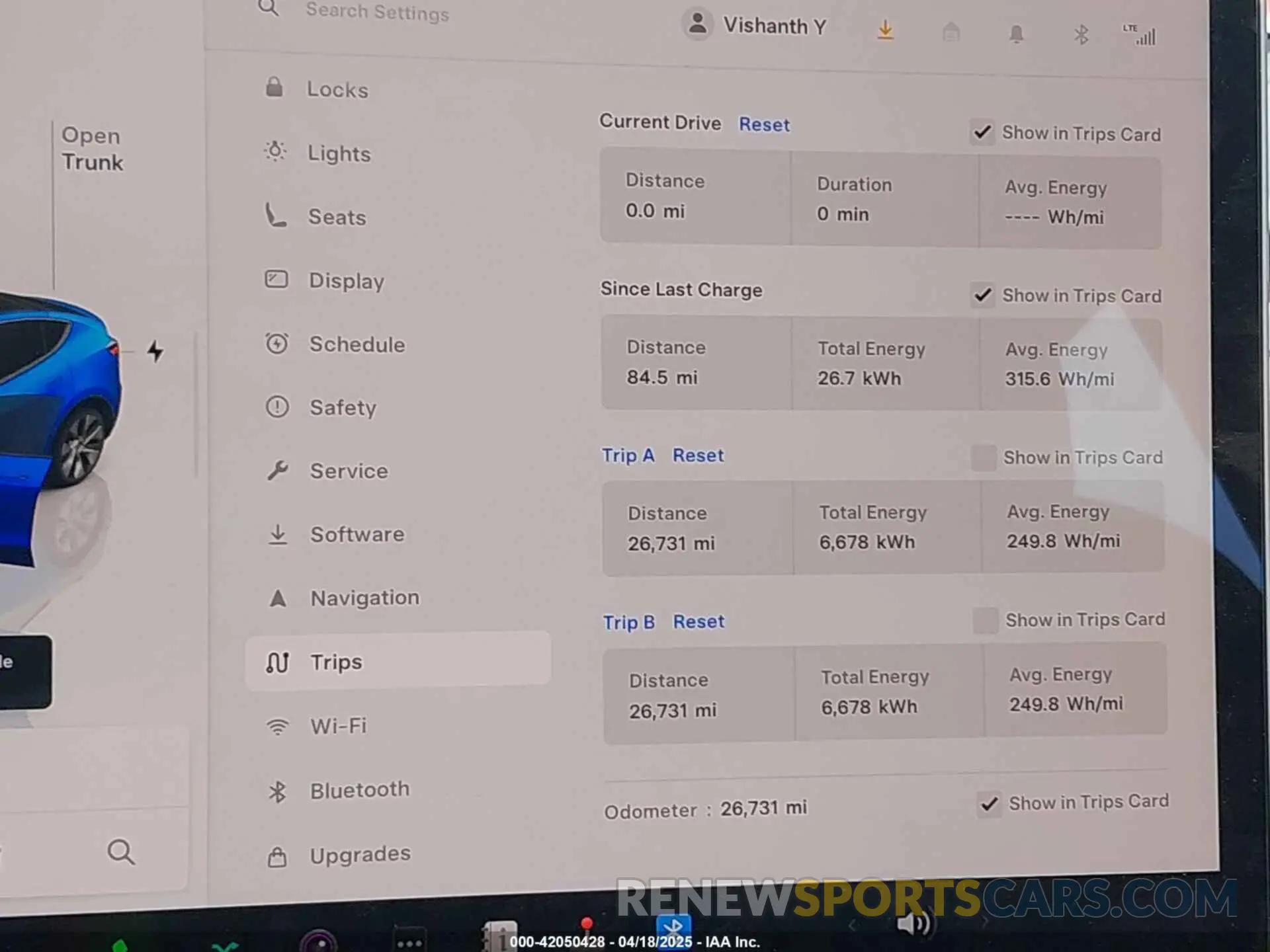Reset Trip B
Image resolution: width=1270 pixels, height=952 pixels.
698,621
